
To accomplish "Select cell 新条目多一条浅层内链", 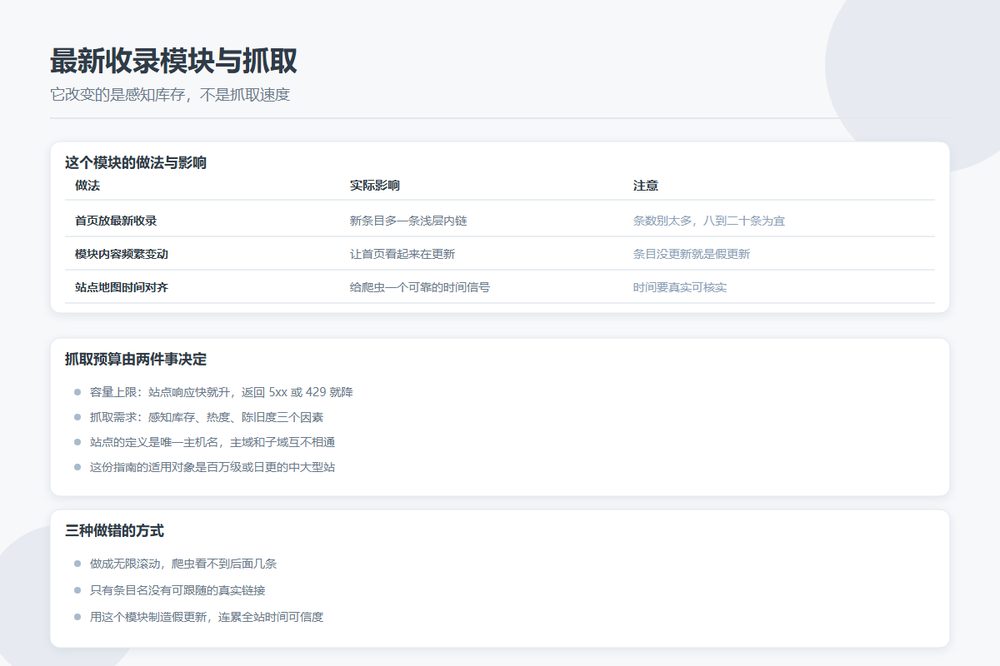I will coord(408,221).
